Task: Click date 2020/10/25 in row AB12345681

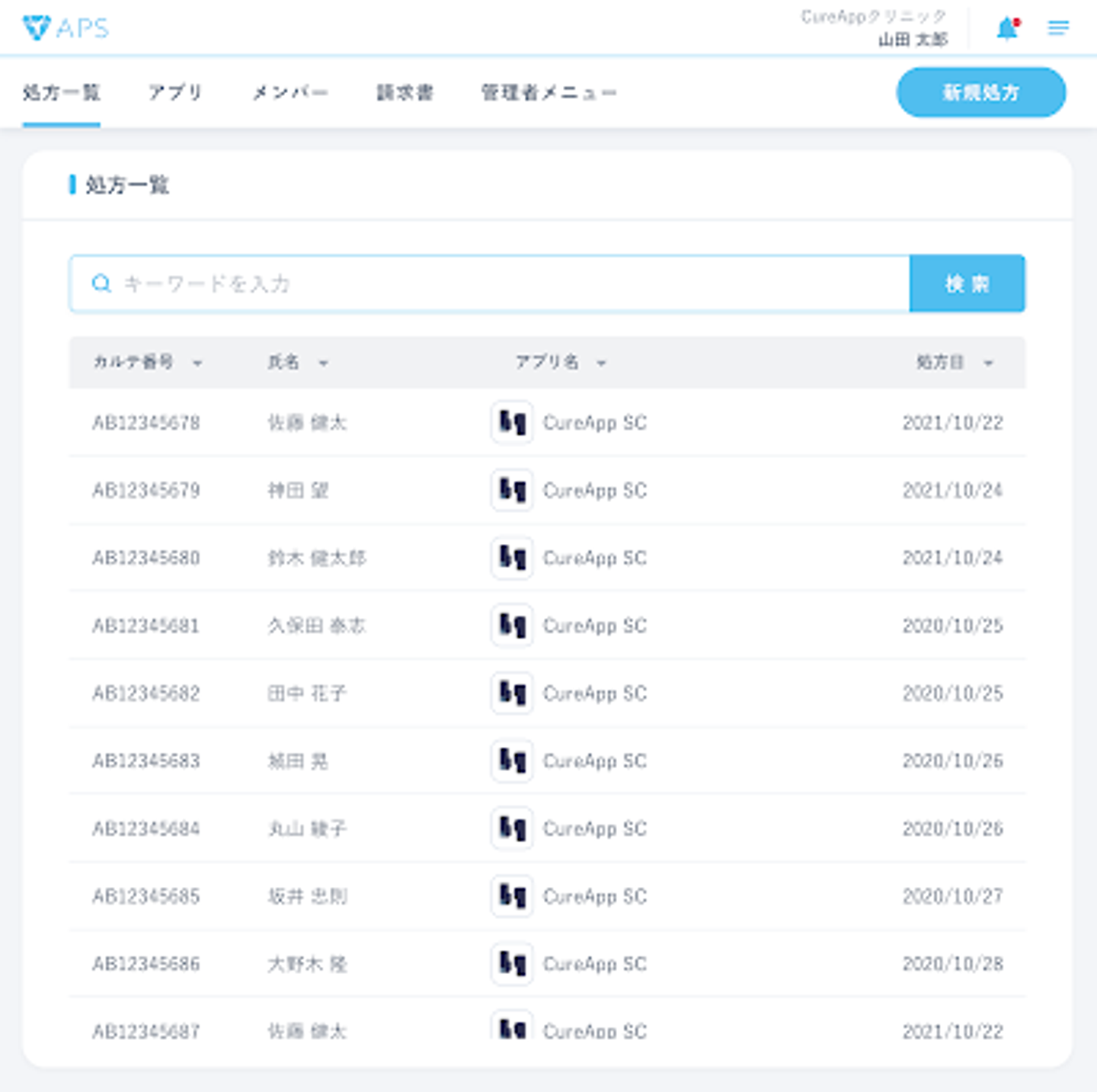Action: (953, 626)
